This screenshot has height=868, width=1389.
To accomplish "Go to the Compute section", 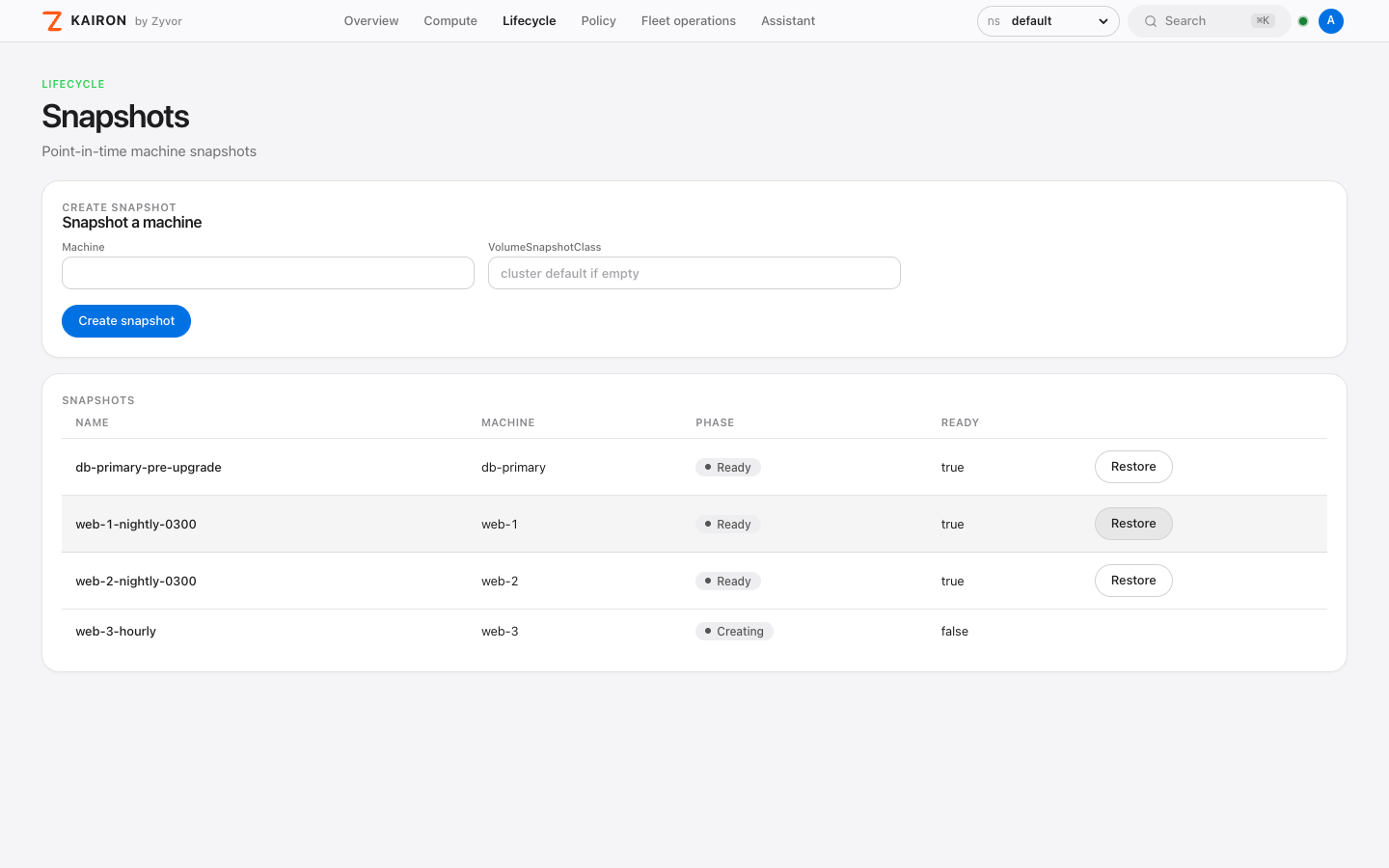I will pyautogui.click(x=450, y=21).
